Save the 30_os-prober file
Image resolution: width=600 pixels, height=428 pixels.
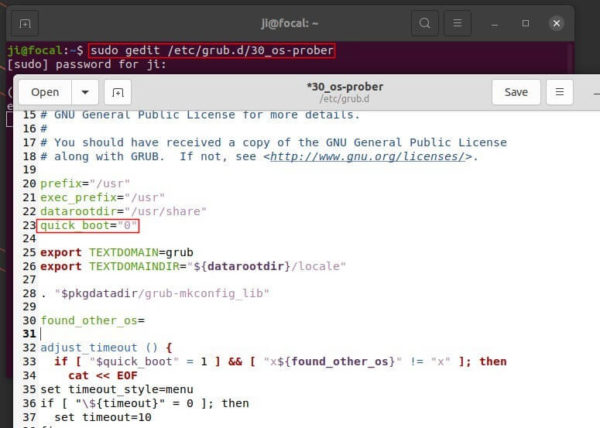516,92
